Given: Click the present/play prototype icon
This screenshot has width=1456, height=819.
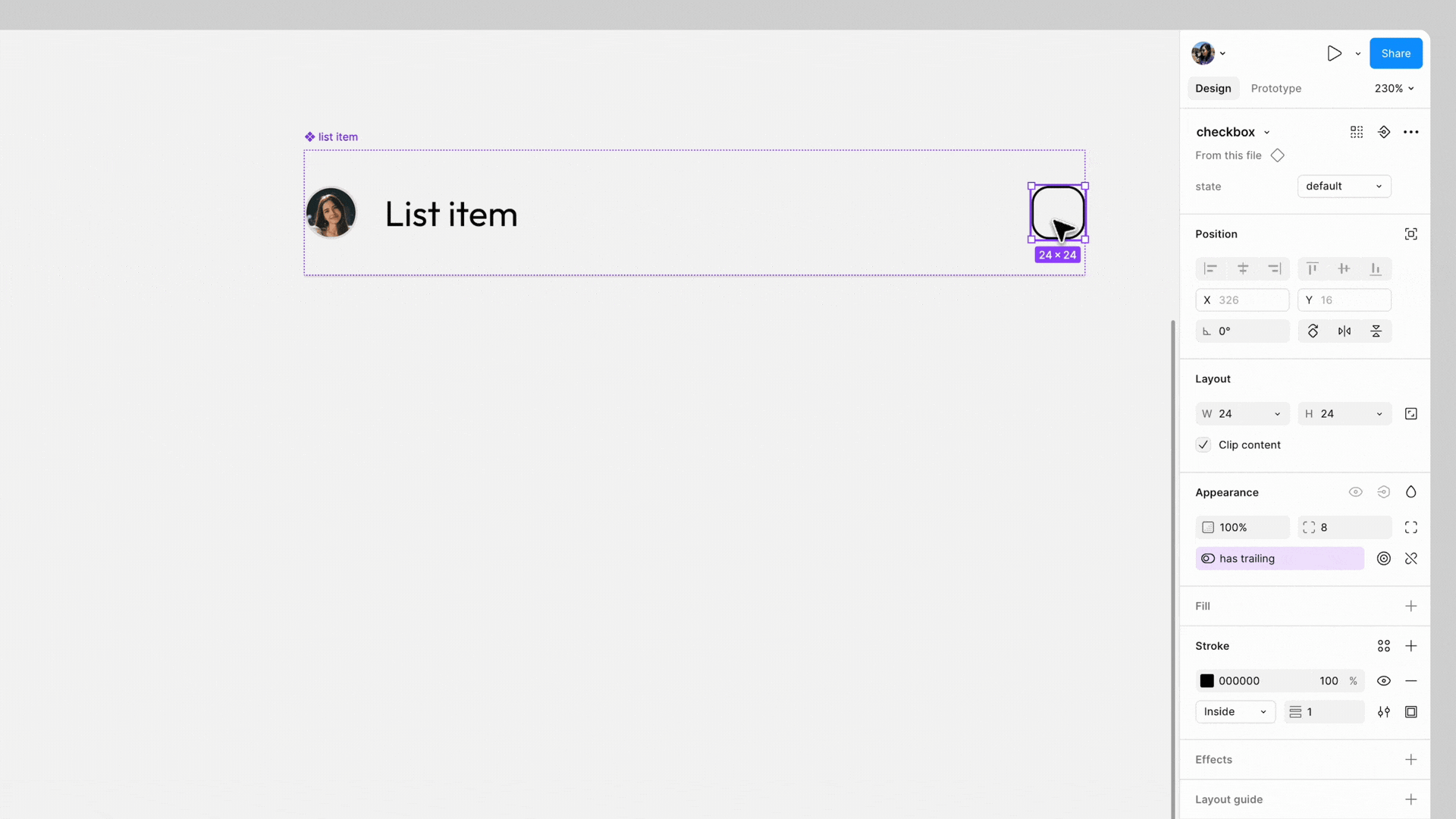Looking at the screenshot, I should point(1334,53).
